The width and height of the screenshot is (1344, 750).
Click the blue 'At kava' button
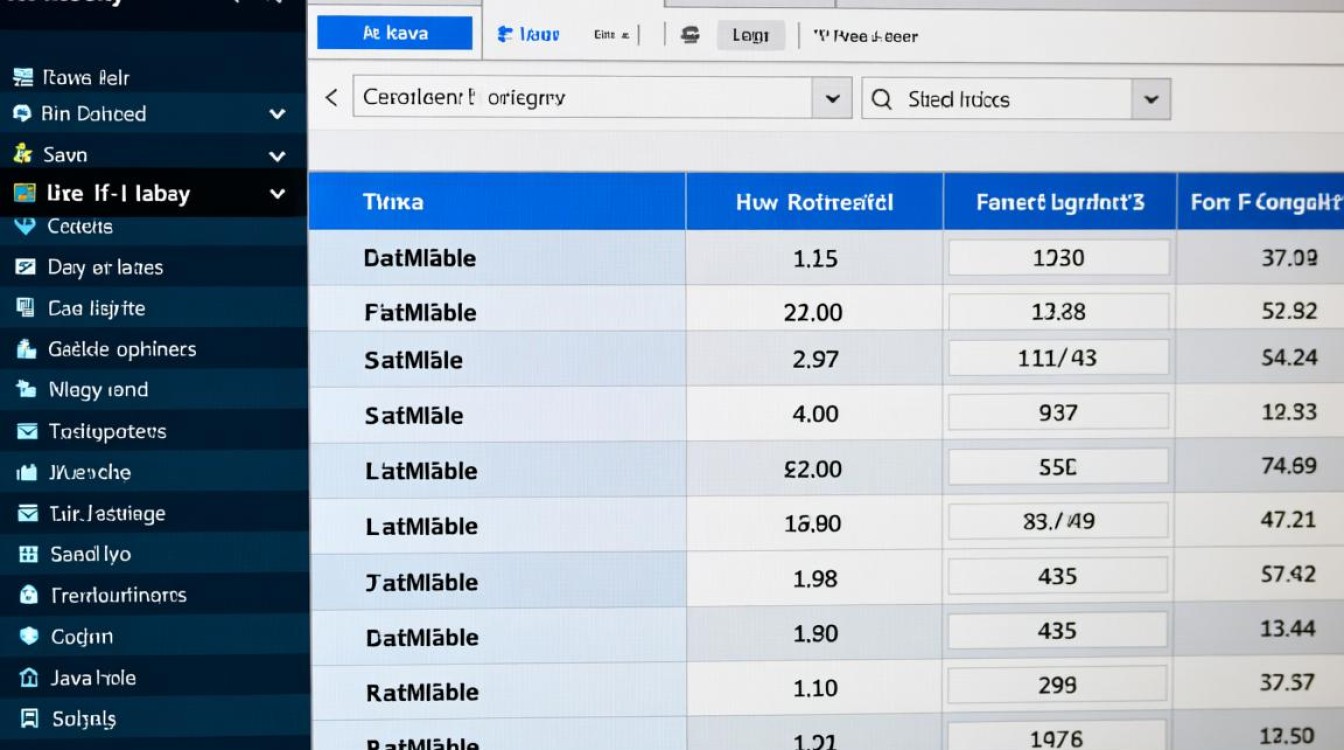click(394, 33)
